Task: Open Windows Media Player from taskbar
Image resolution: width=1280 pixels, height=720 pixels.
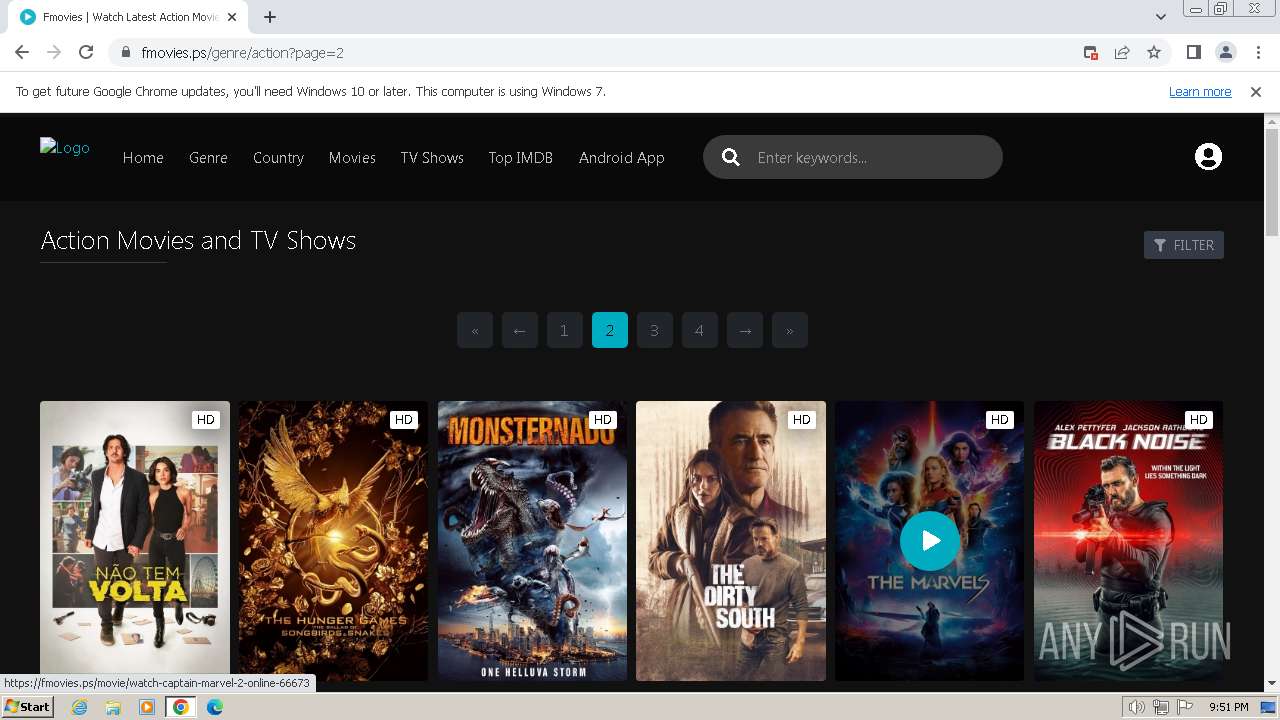Action: coord(147,707)
